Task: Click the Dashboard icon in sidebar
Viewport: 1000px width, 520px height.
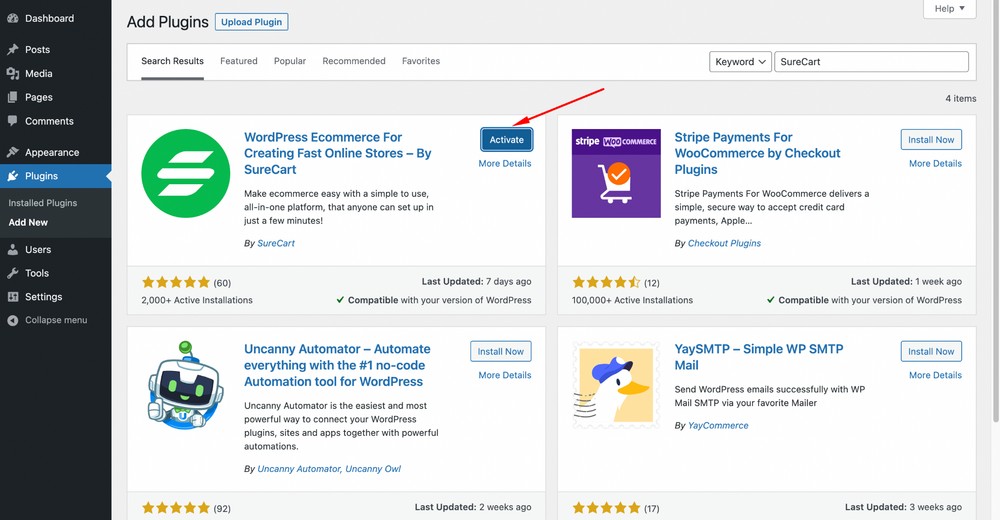Action: click(12, 18)
